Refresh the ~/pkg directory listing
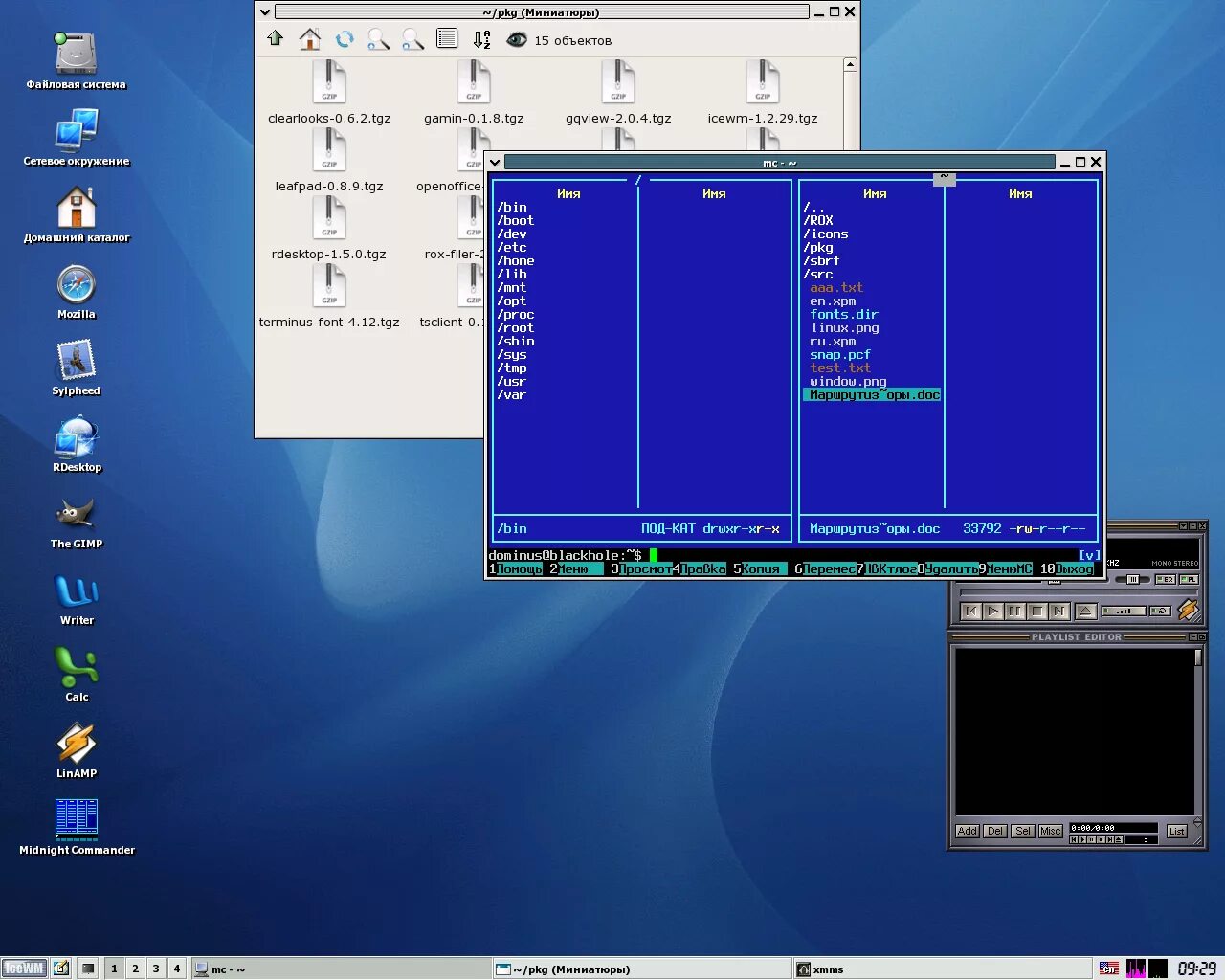Image resolution: width=1225 pixels, height=980 pixels. click(x=345, y=38)
